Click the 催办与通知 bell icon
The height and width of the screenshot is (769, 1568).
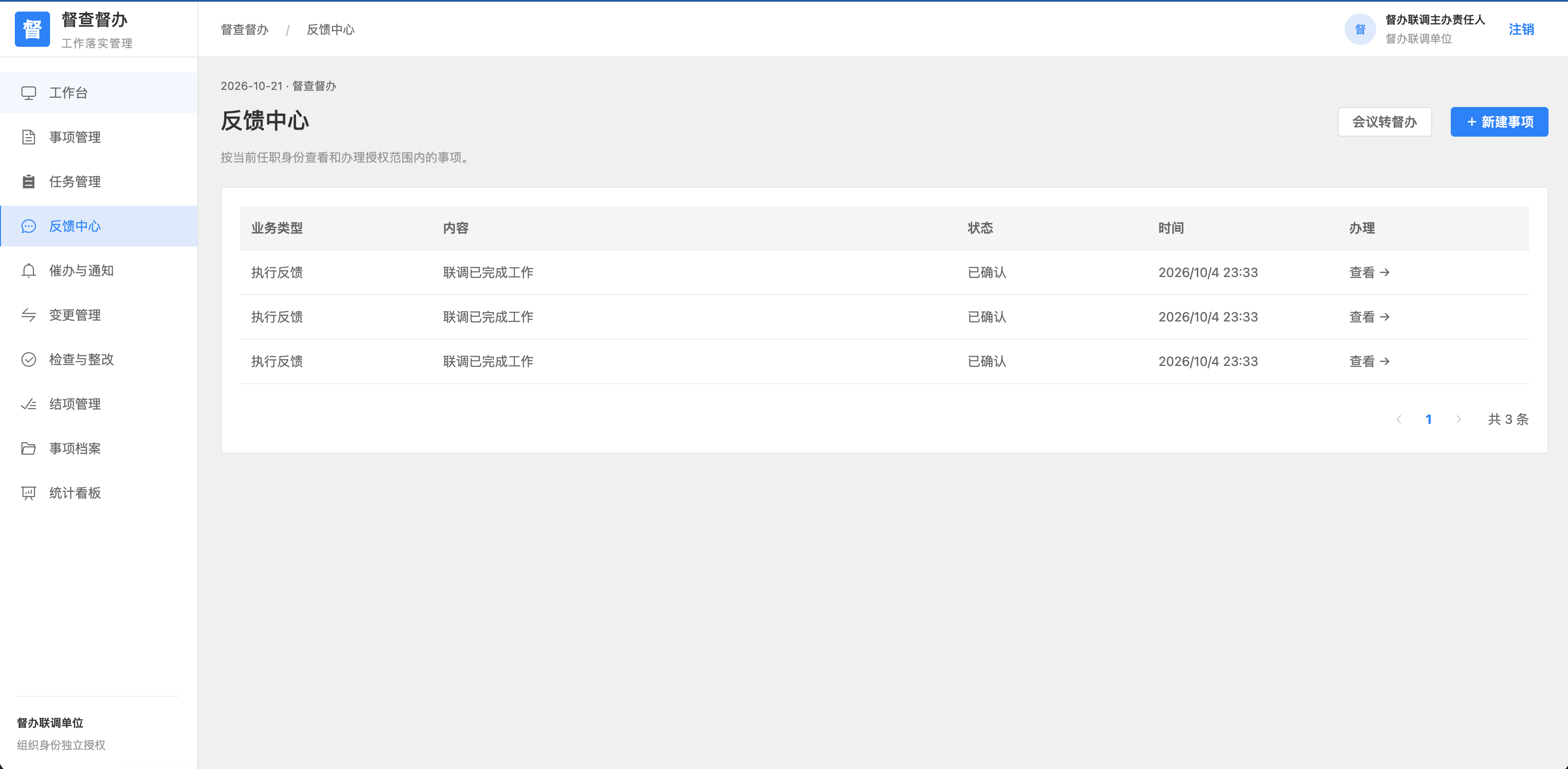click(x=29, y=271)
